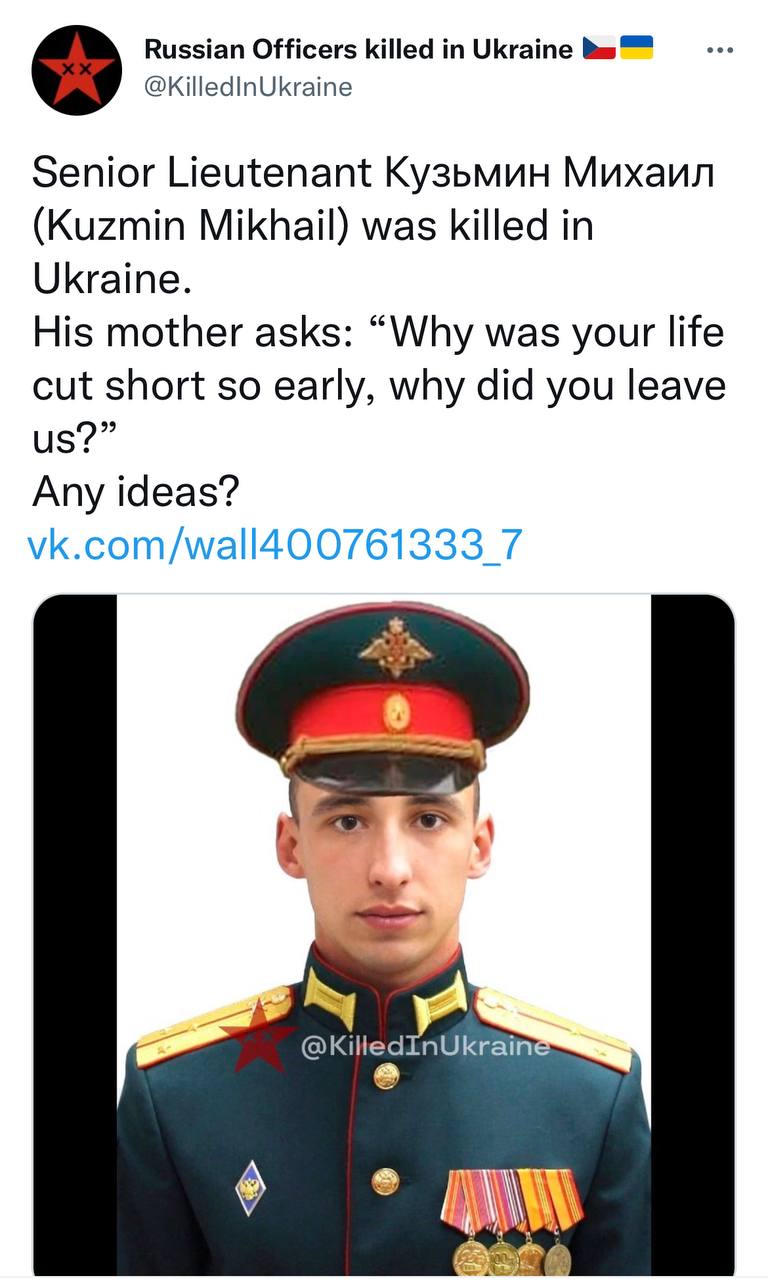
Task: Click the top gold button on the uniform
Action: tap(385, 1077)
